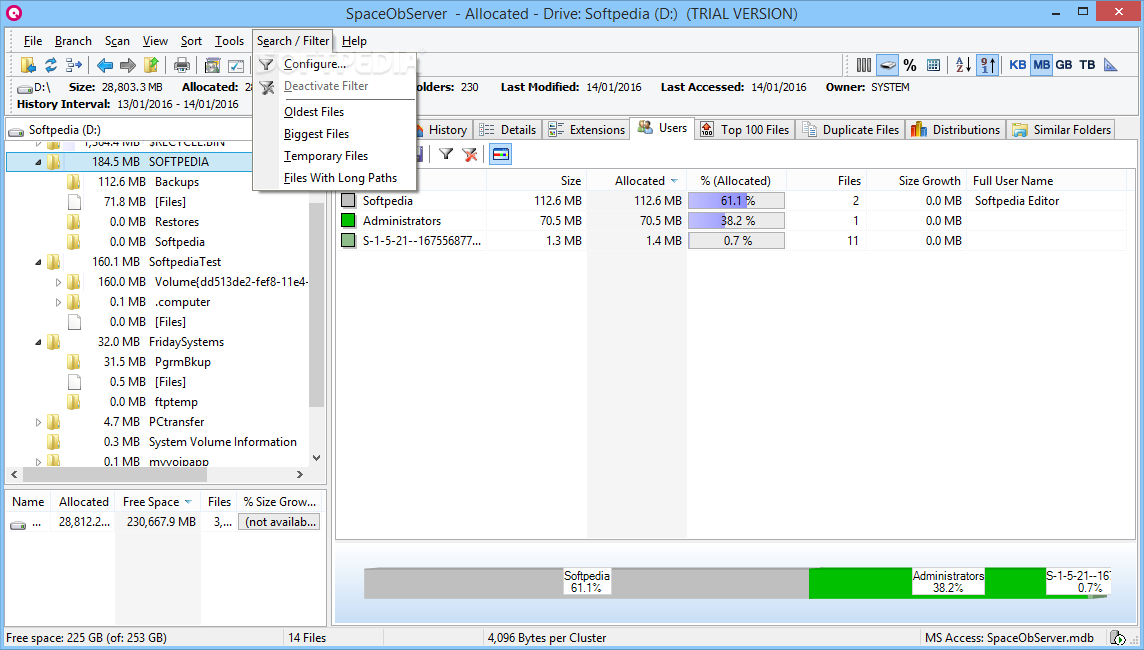Click the expand tree branch icon
Image resolution: width=1144 pixels, height=650 pixels.
pyautogui.click(x=74, y=65)
